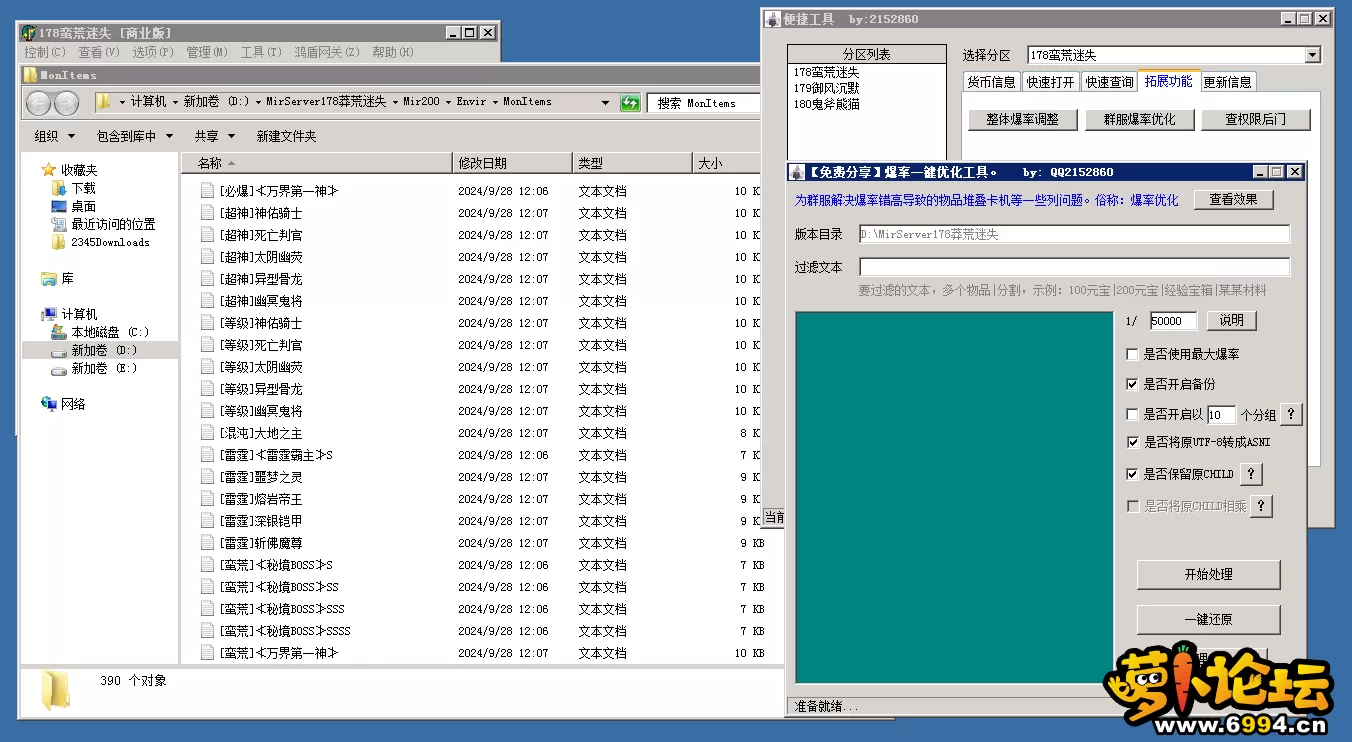Open the [必爆]≮万界第一神≯ text file

click(x=278, y=191)
